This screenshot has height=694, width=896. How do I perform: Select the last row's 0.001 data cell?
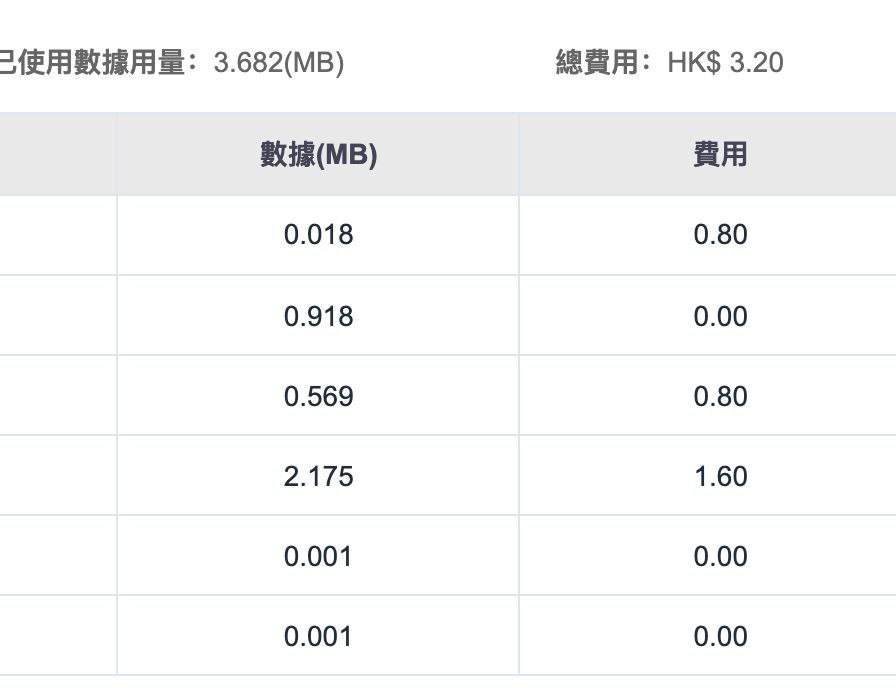pyautogui.click(x=318, y=636)
